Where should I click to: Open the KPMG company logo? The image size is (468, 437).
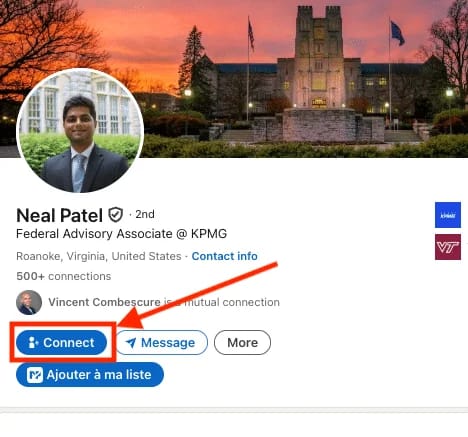448,215
